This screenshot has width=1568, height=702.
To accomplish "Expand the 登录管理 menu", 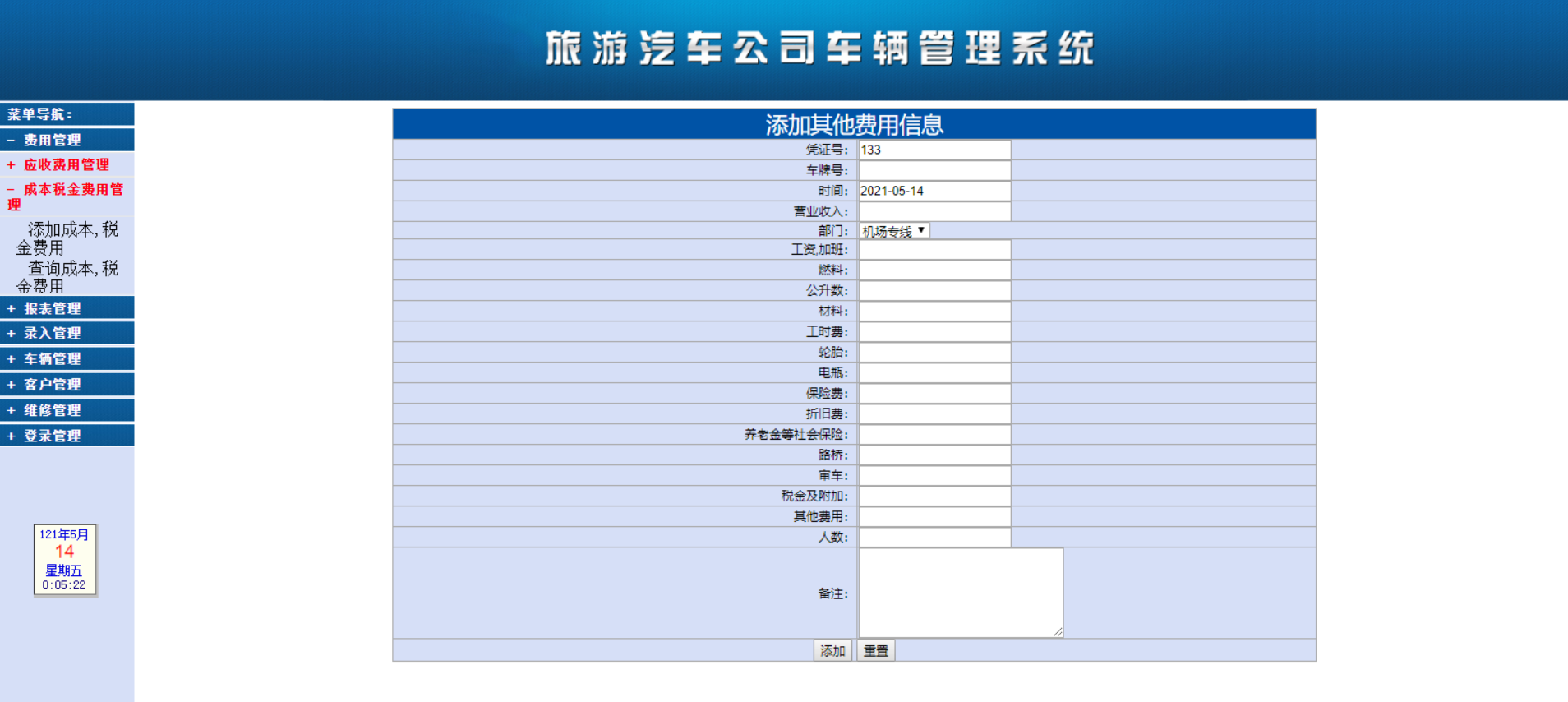I will (67, 435).
